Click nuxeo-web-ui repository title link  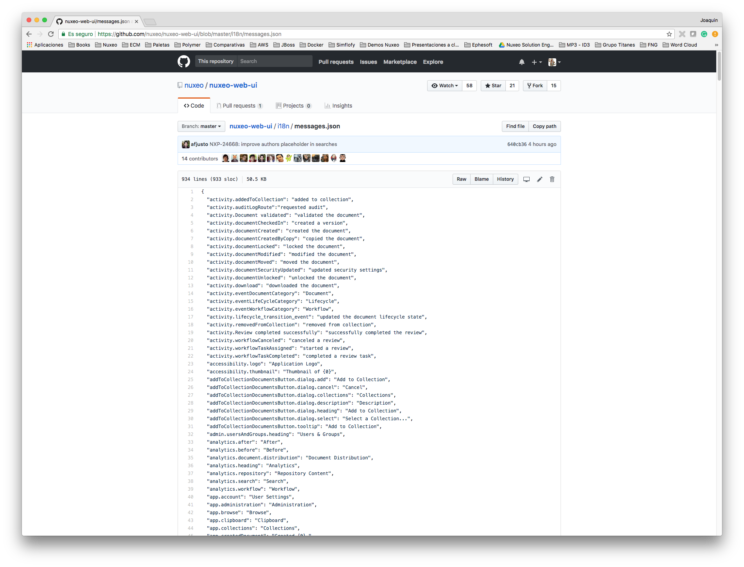[x=233, y=85]
